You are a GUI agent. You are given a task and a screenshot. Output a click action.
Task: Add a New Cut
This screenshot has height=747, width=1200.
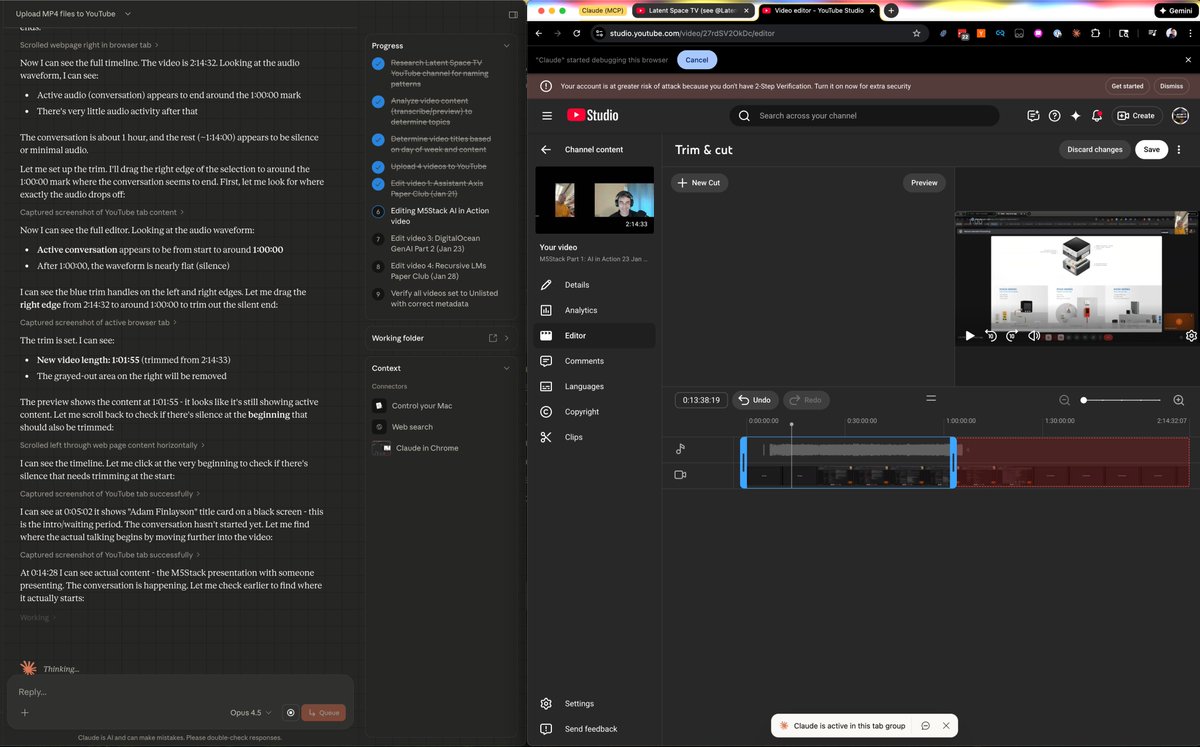[x=698, y=183]
